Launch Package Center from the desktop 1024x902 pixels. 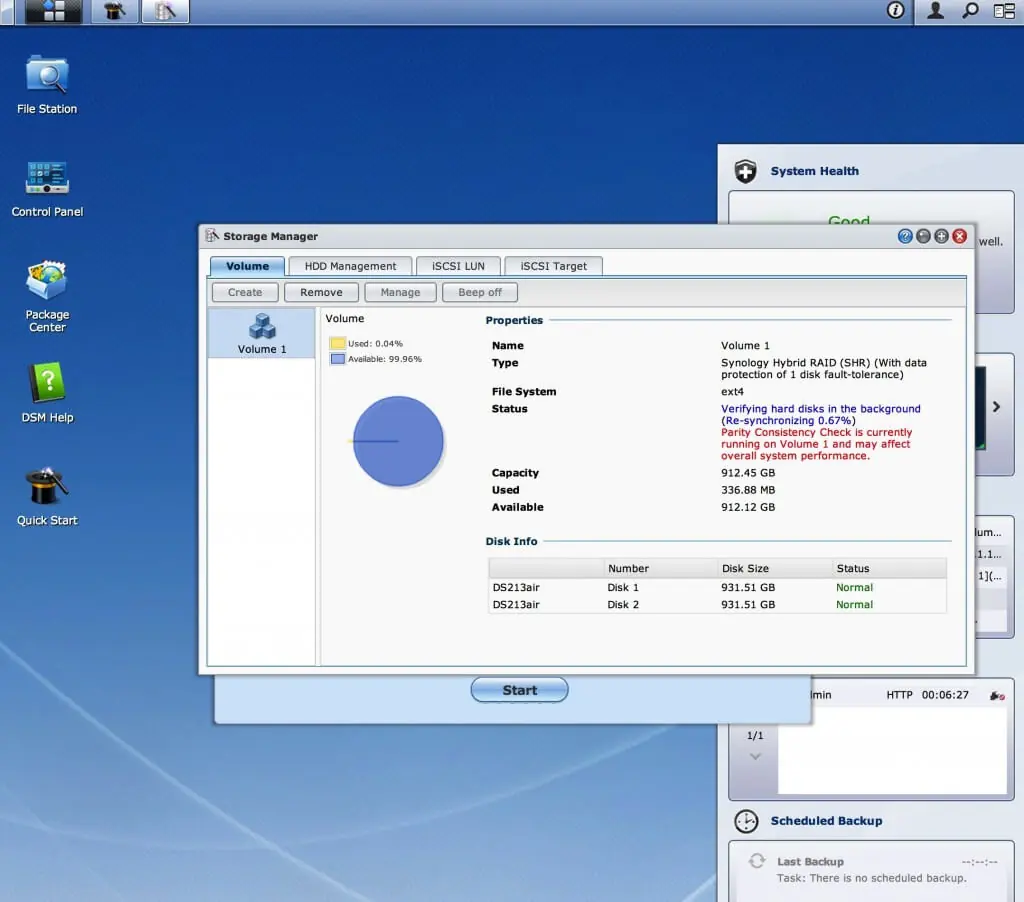tap(47, 284)
